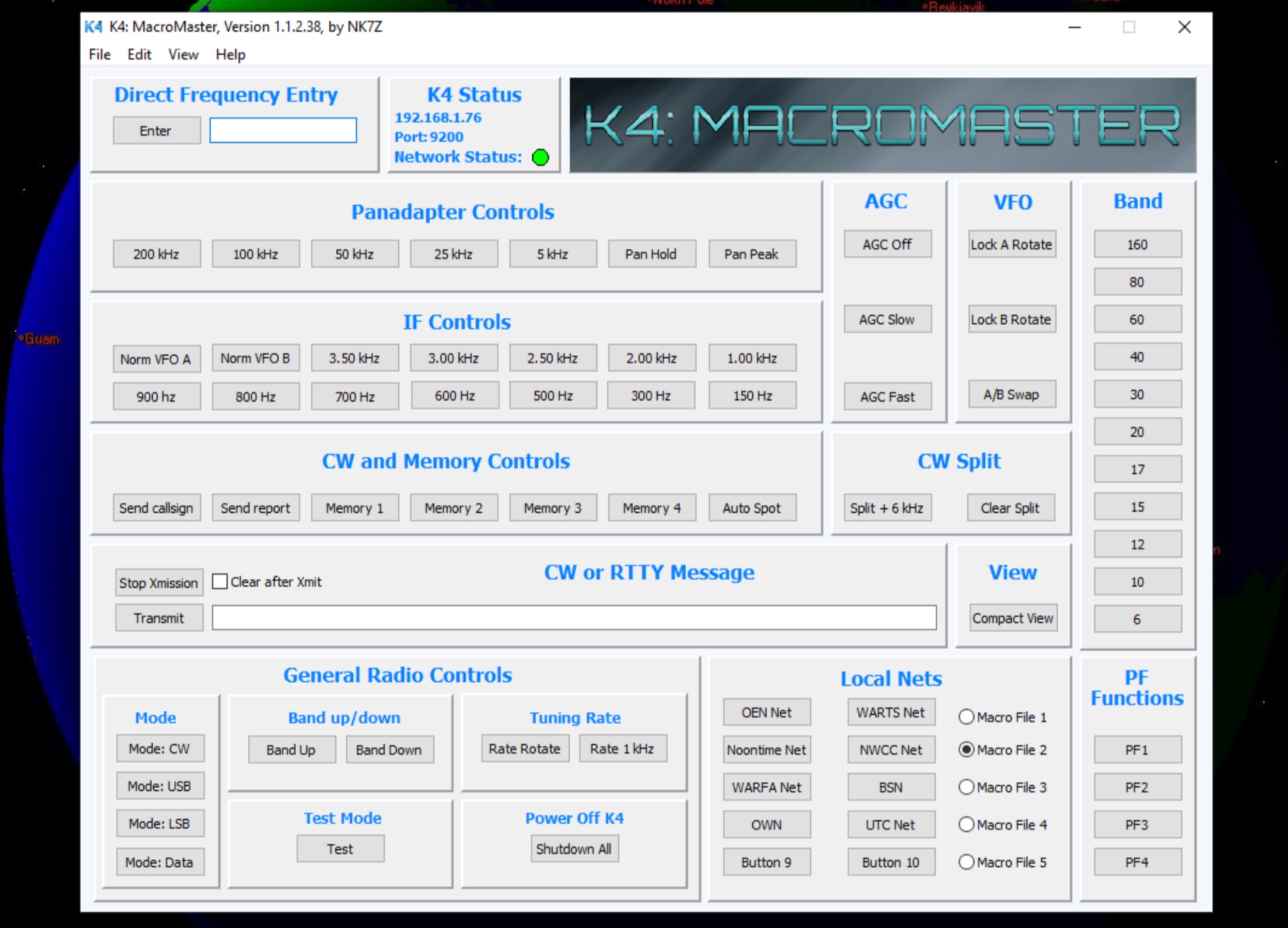Screen dimensions: 1288x928
Task: Click the K4 MacroMaster banner logo
Action: click(882, 125)
